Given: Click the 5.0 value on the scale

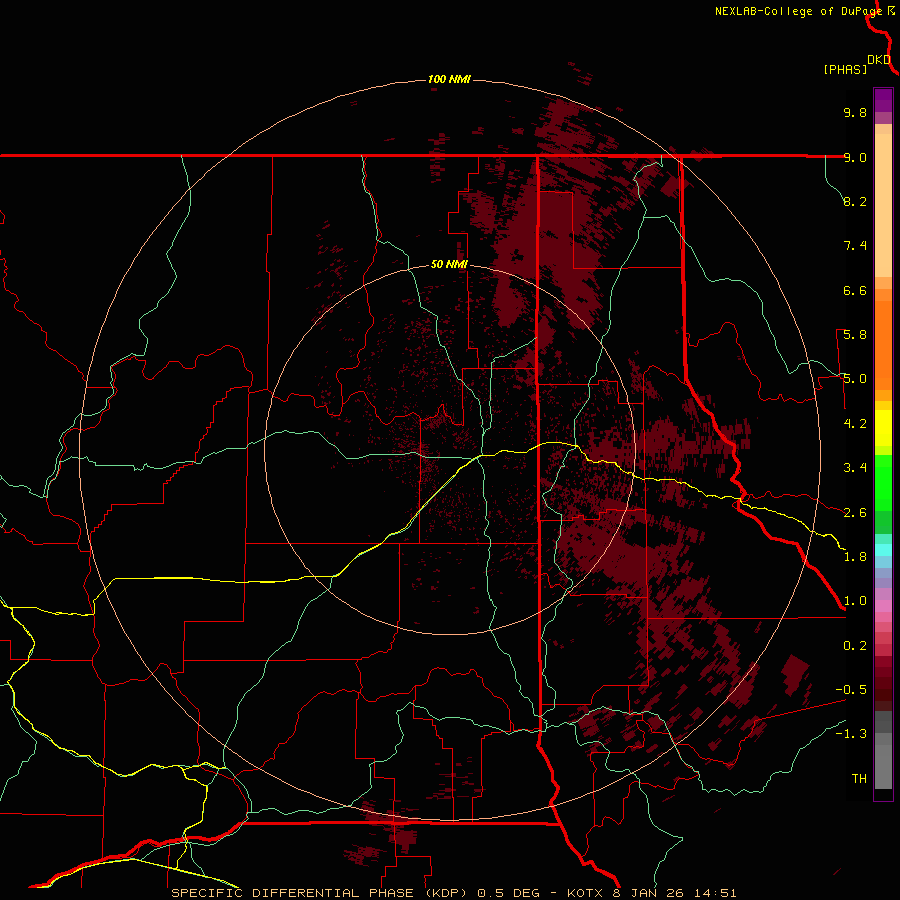Looking at the screenshot, I should pos(855,379).
